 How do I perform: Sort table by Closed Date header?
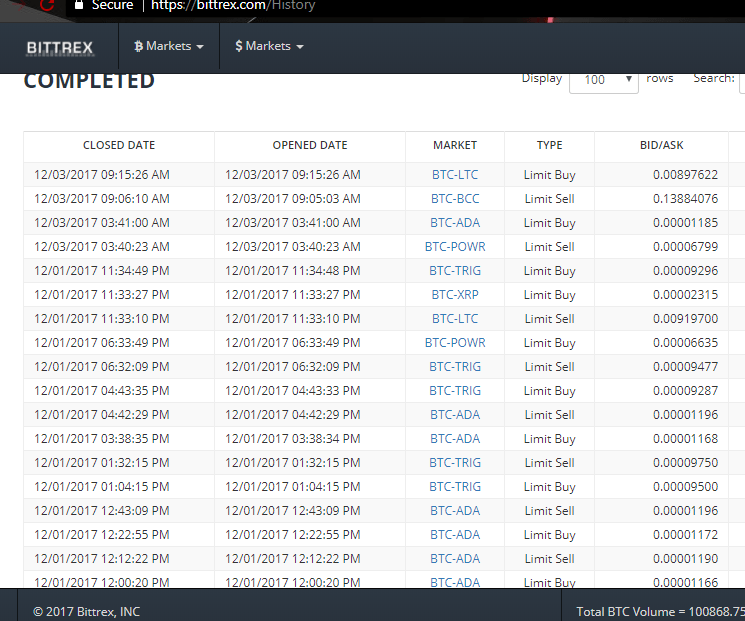pyautogui.click(x=119, y=145)
